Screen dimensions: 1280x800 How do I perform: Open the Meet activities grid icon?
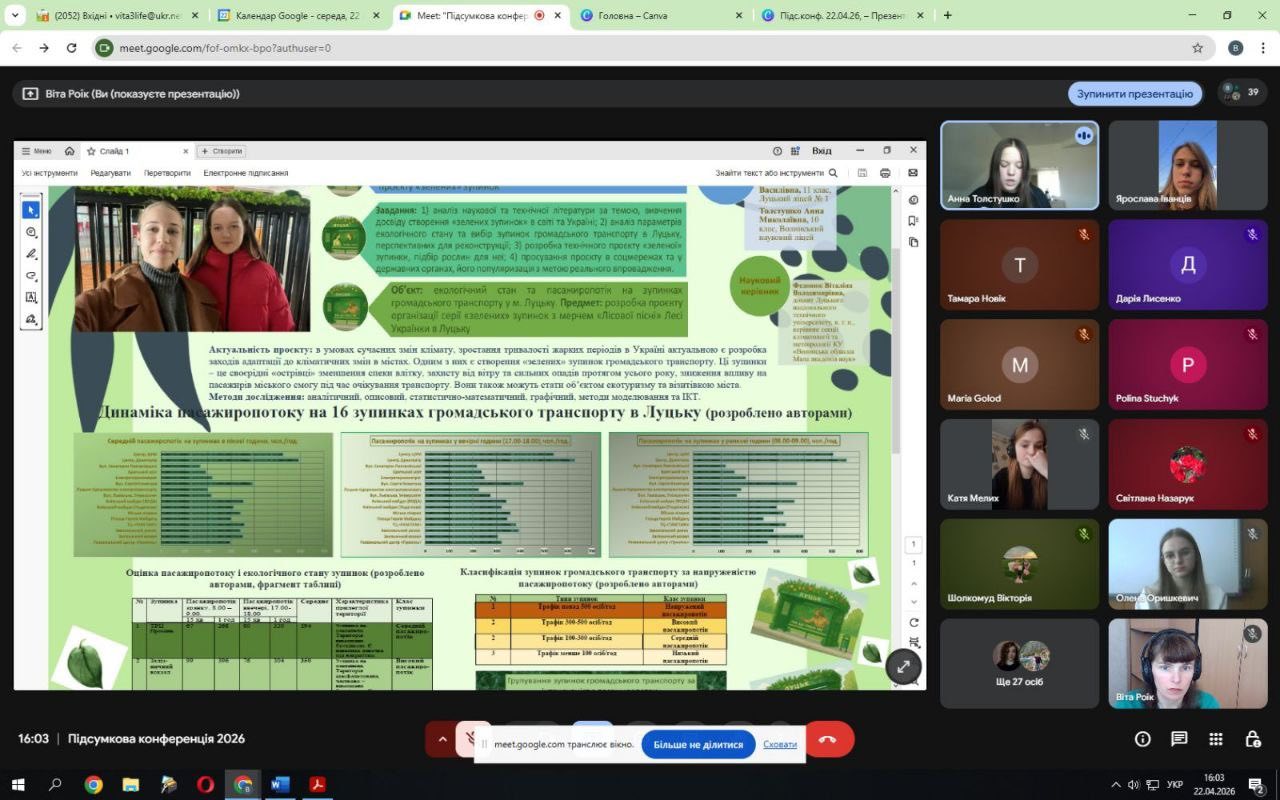[x=1215, y=739]
